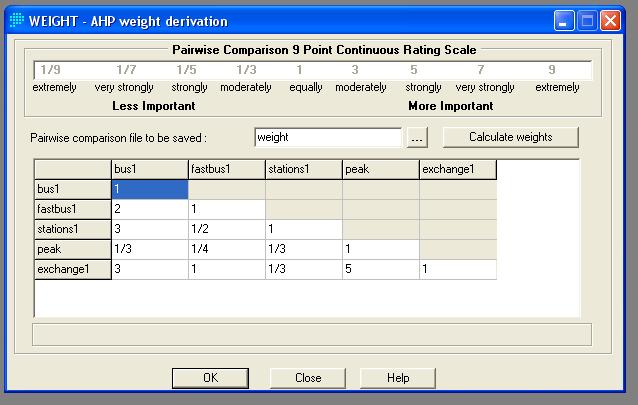Select the peak row, fastbus1 column cell with 1/4
Viewport: 638px width, 405px height.
pos(226,249)
